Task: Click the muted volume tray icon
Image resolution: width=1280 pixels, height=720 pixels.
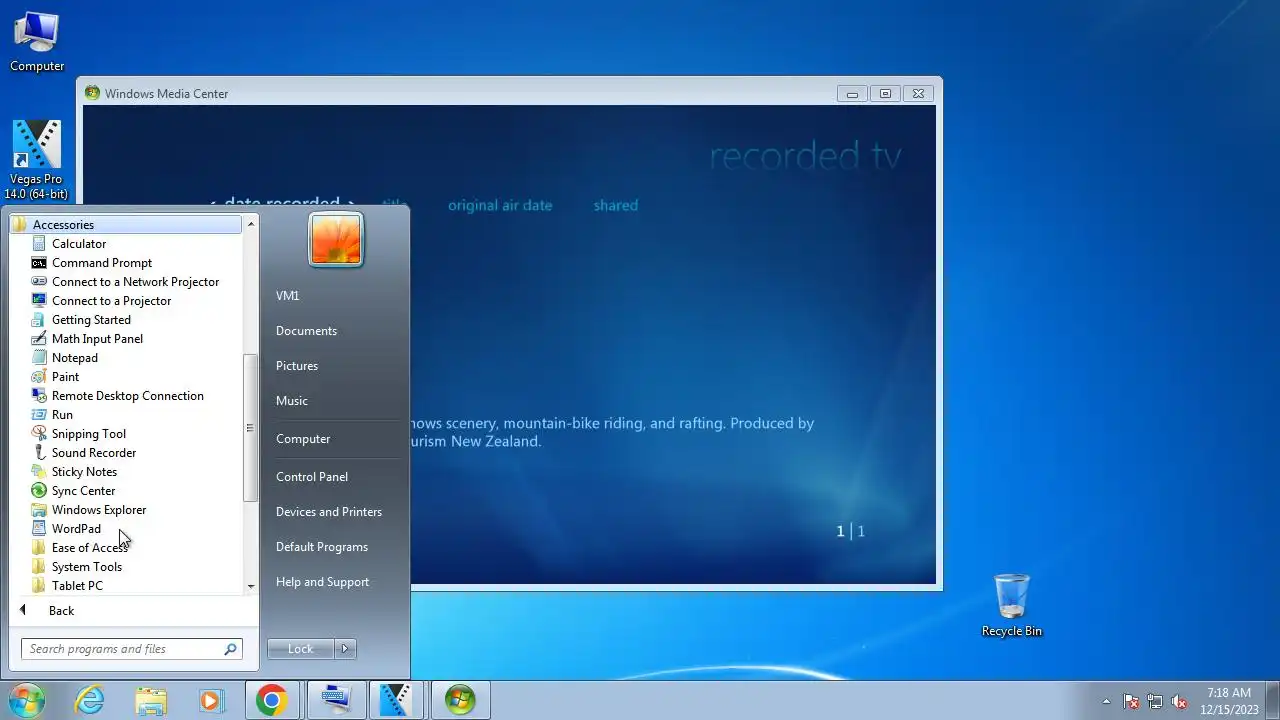Action: tap(1179, 702)
